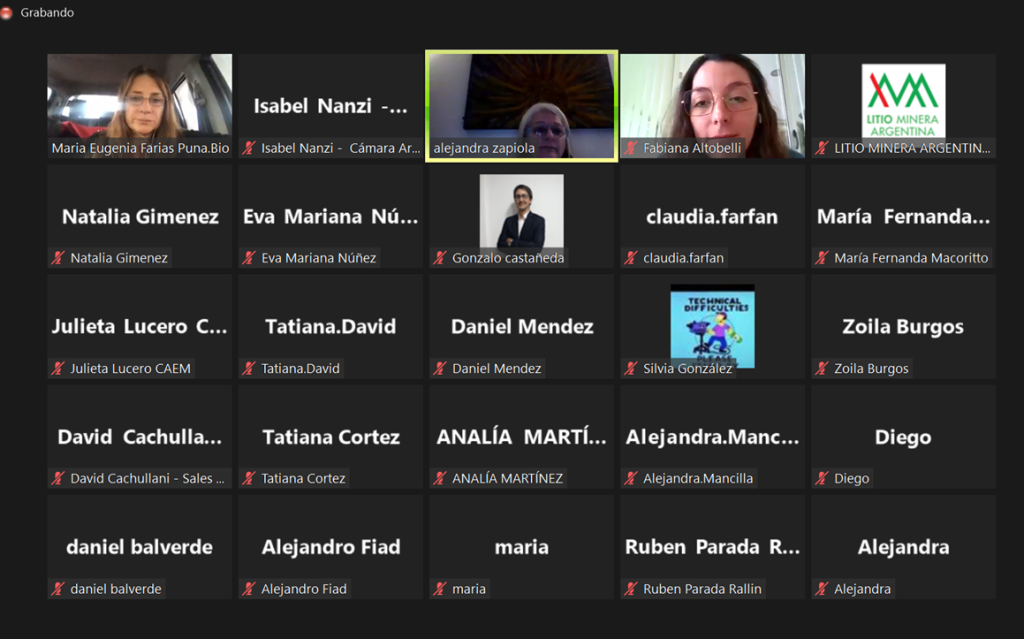This screenshot has height=639, width=1024.
Task: Select the Alejandro Fiad participant tile
Action: tap(330, 547)
